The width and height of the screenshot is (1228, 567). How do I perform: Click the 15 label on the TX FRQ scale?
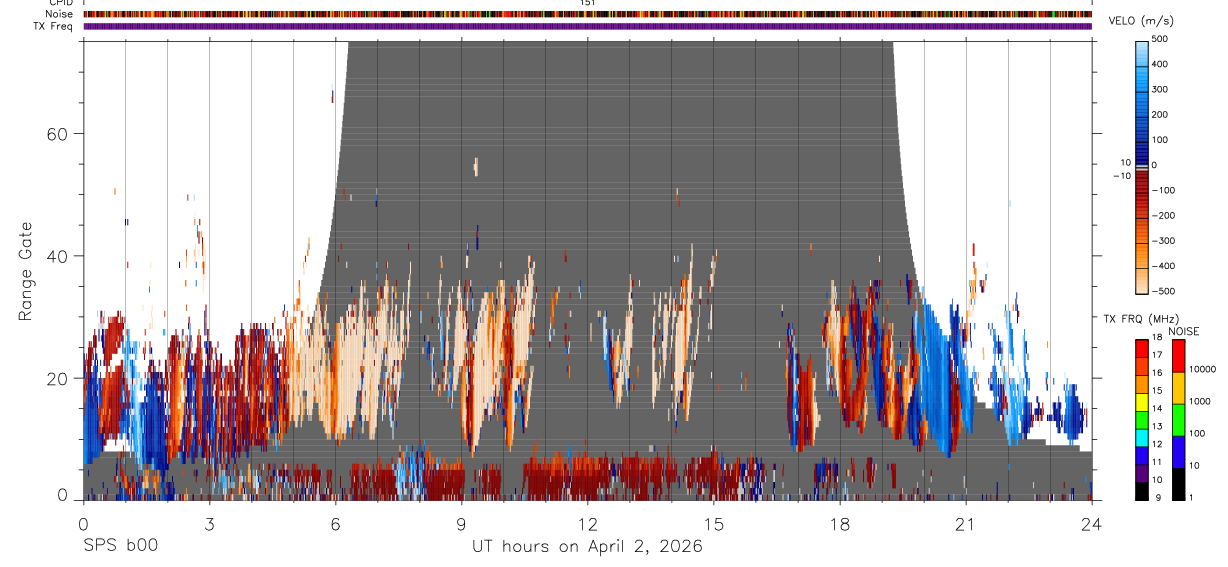point(1157,390)
